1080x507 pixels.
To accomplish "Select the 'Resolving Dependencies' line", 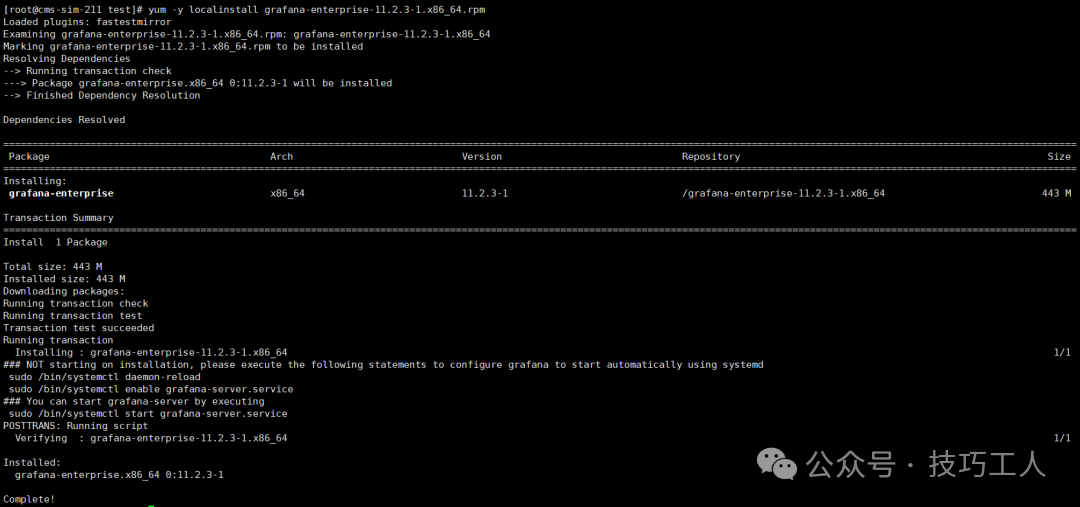I will [x=67, y=59].
